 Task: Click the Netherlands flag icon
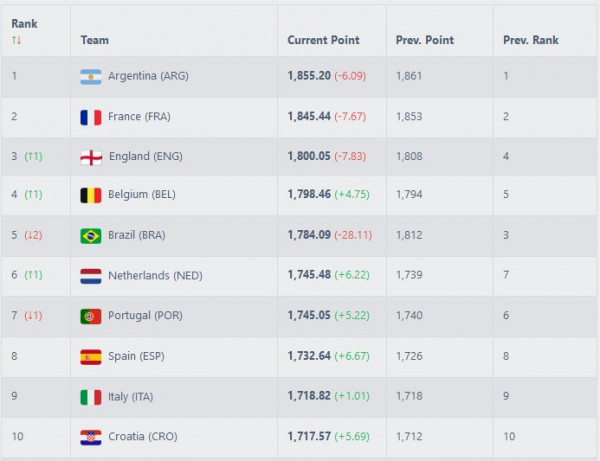(x=91, y=276)
